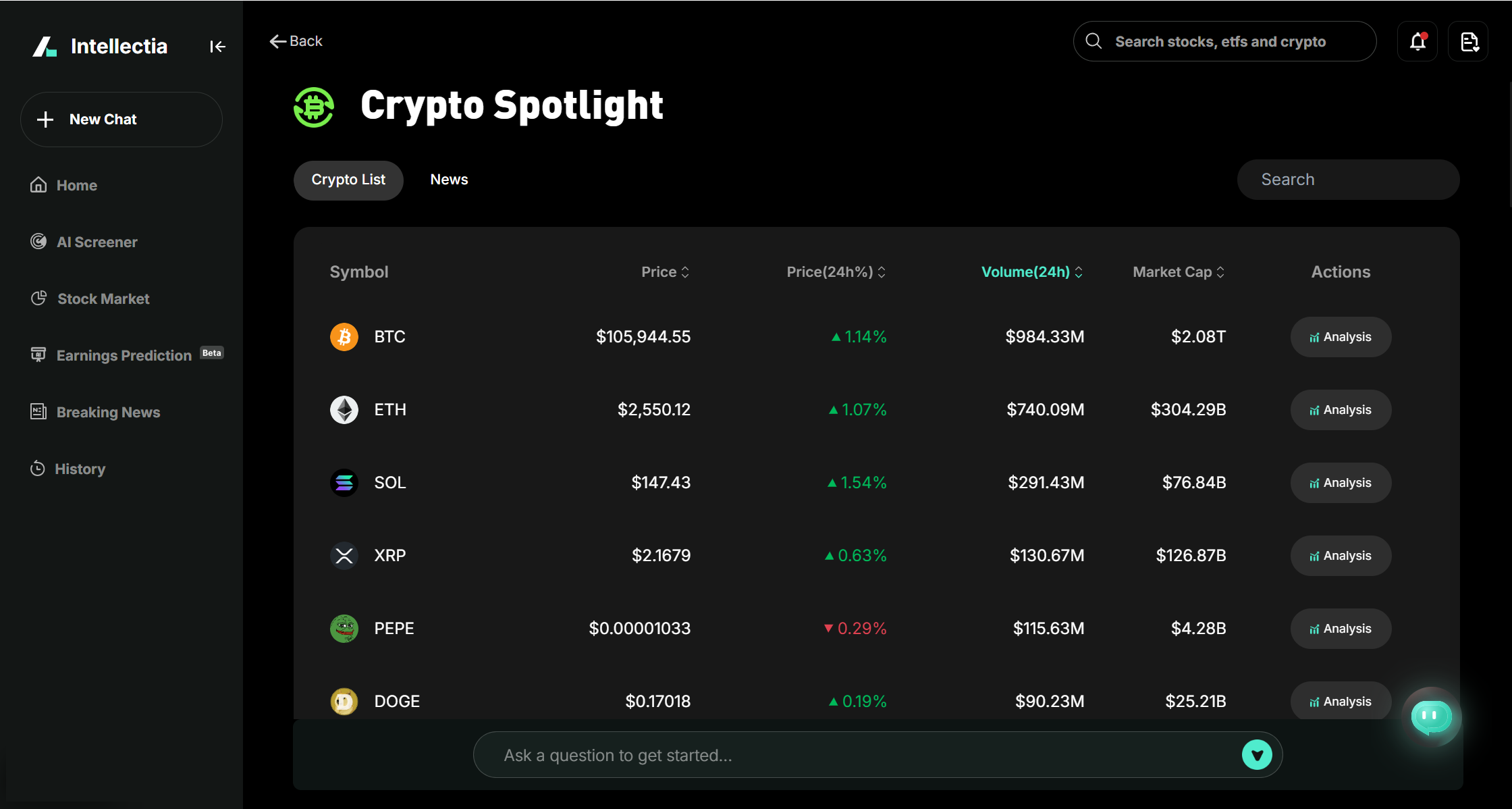Switch to the News tab
Image resolution: width=1512 pixels, height=809 pixels.
[448, 179]
